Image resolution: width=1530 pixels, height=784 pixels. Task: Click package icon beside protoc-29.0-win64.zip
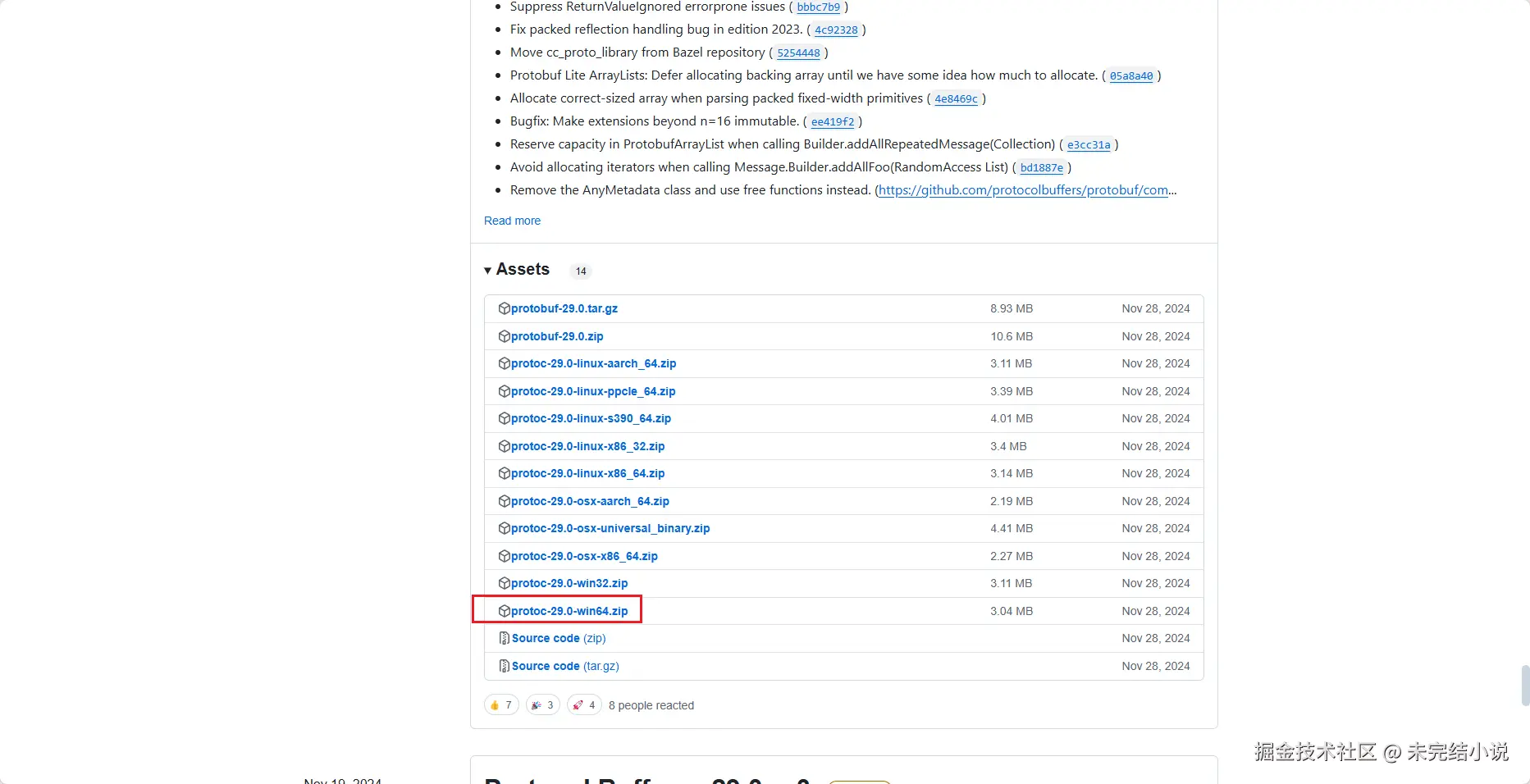tap(505, 611)
